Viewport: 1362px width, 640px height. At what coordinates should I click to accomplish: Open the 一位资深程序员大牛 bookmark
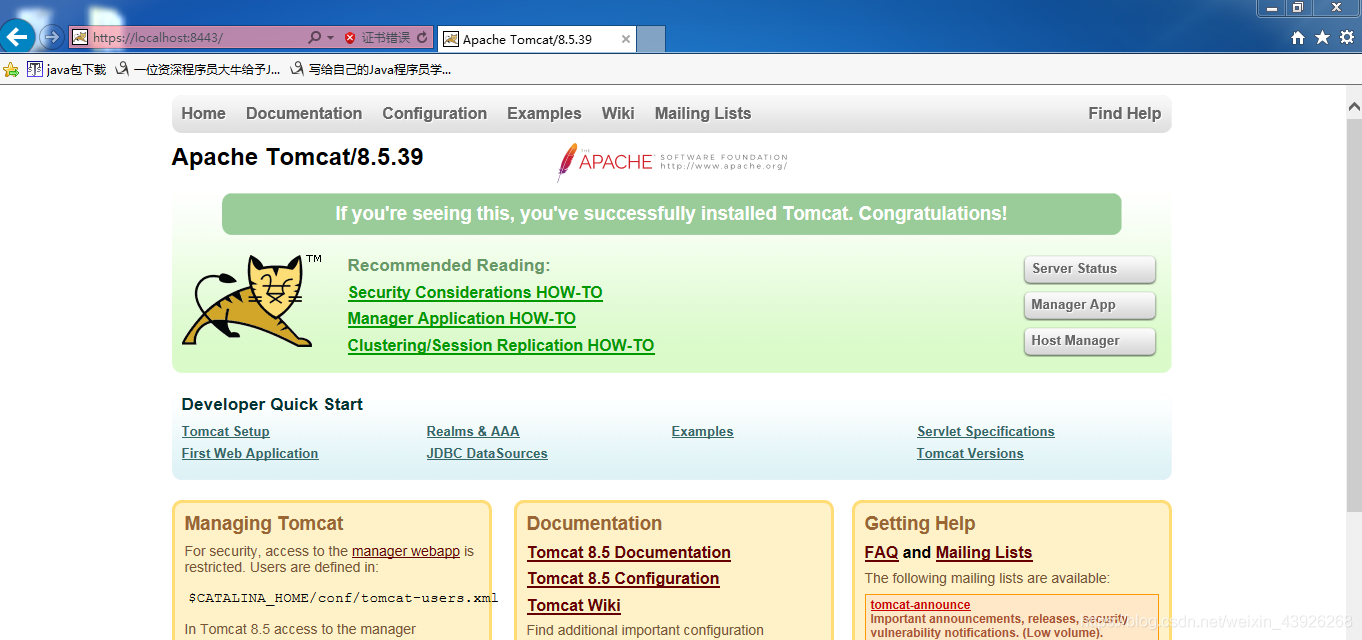(198, 69)
